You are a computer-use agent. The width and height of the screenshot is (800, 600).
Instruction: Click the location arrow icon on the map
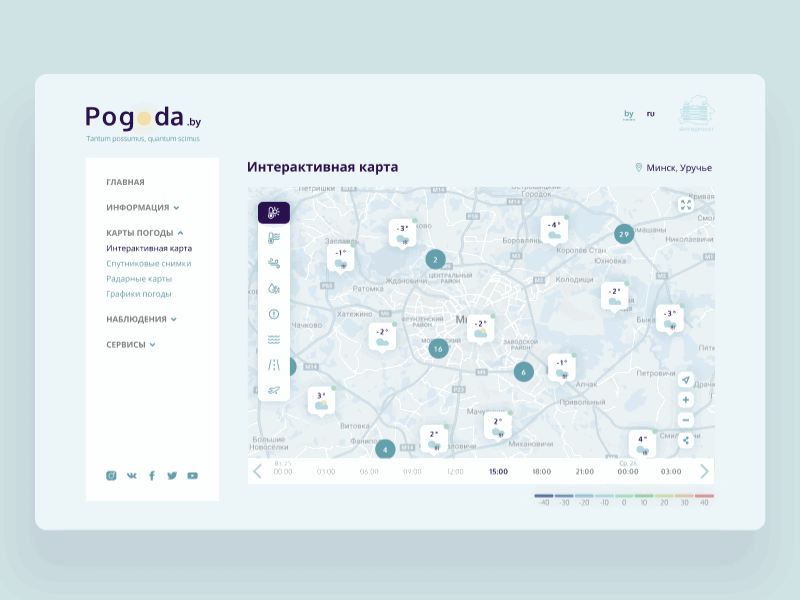[x=686, y=378]
